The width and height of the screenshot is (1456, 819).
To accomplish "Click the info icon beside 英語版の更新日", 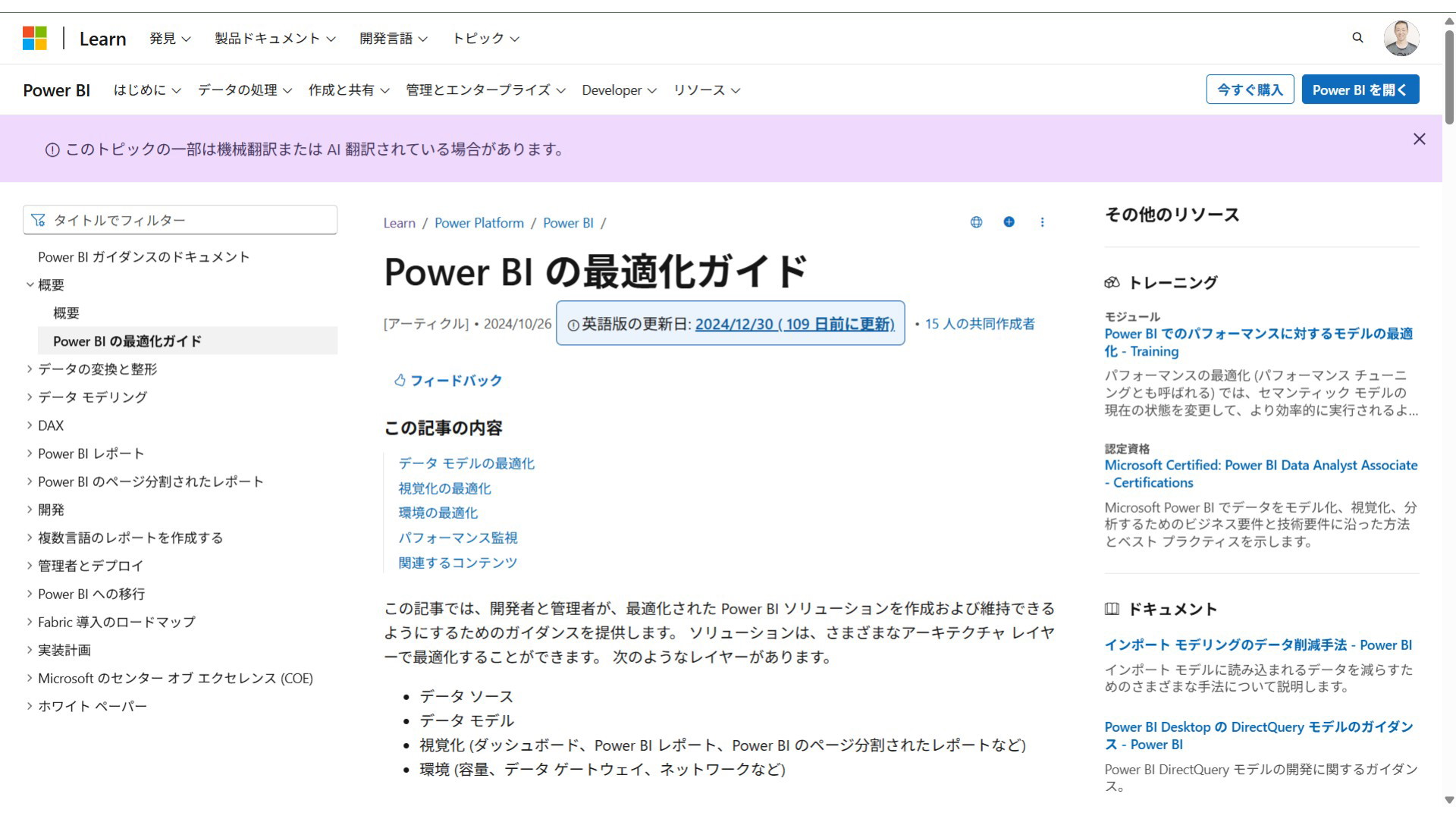I will (573, 325).
